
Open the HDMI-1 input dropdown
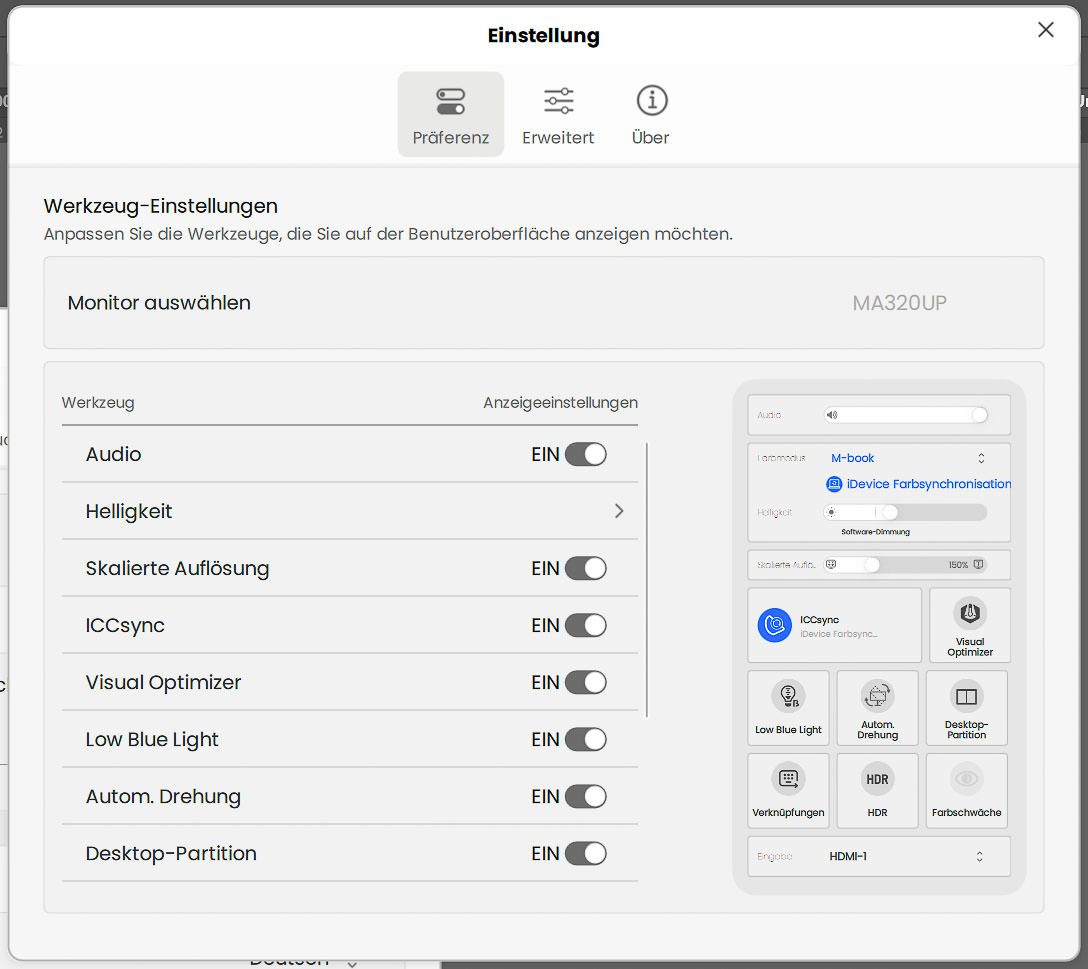point(907,856)
